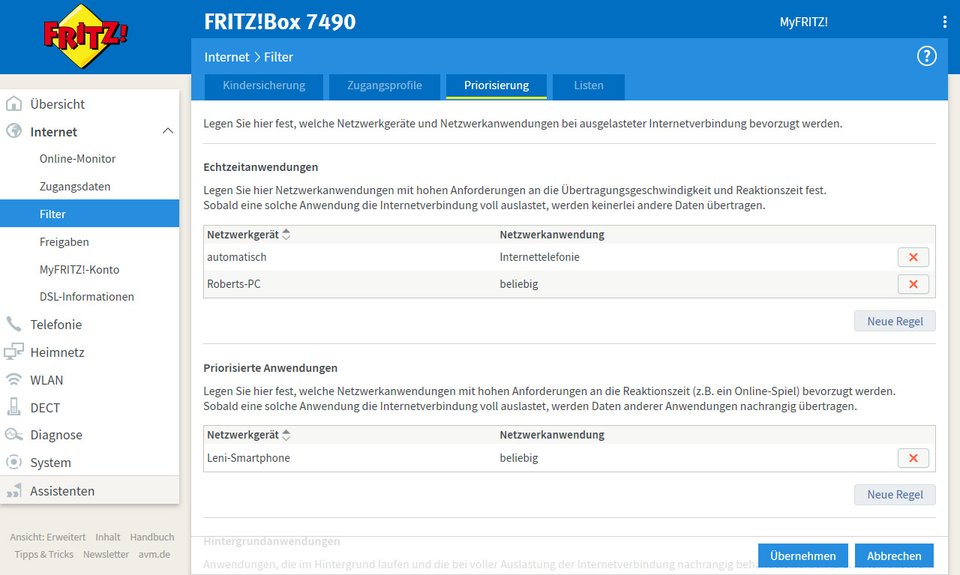Add Neue Regel under Priorisierte Anwendungen
Viewport: 960px width, 575px height.
[894, 495]
